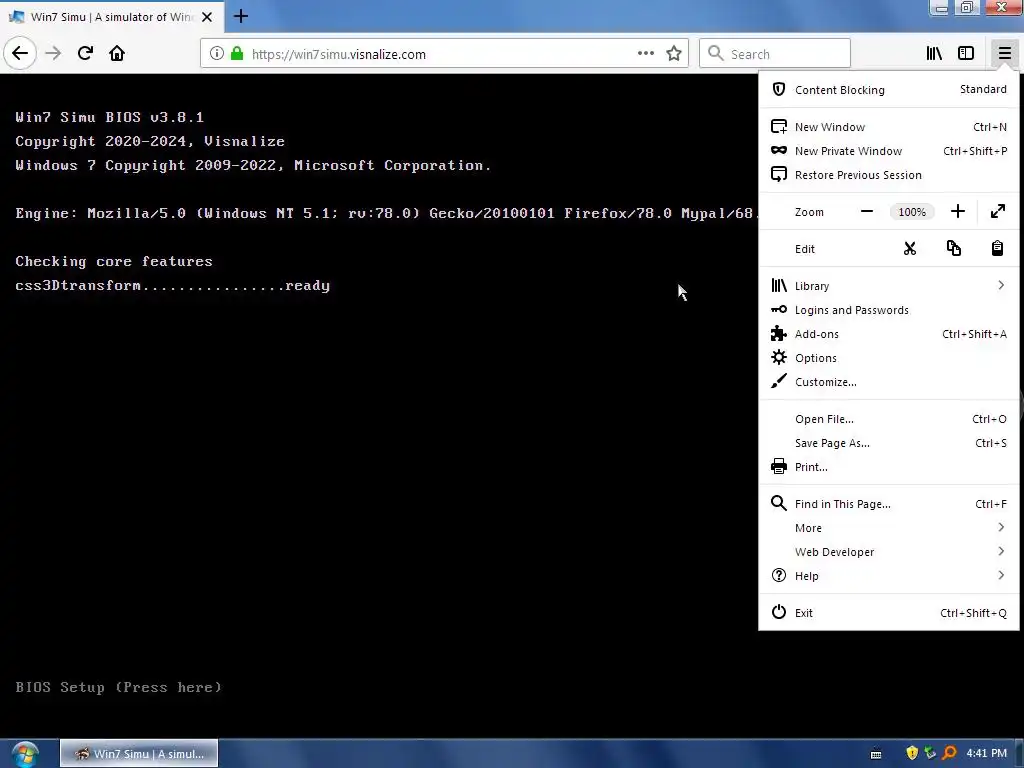Reset zoom level showing 100%
1024x768 pixels.
tap(912, 212)
